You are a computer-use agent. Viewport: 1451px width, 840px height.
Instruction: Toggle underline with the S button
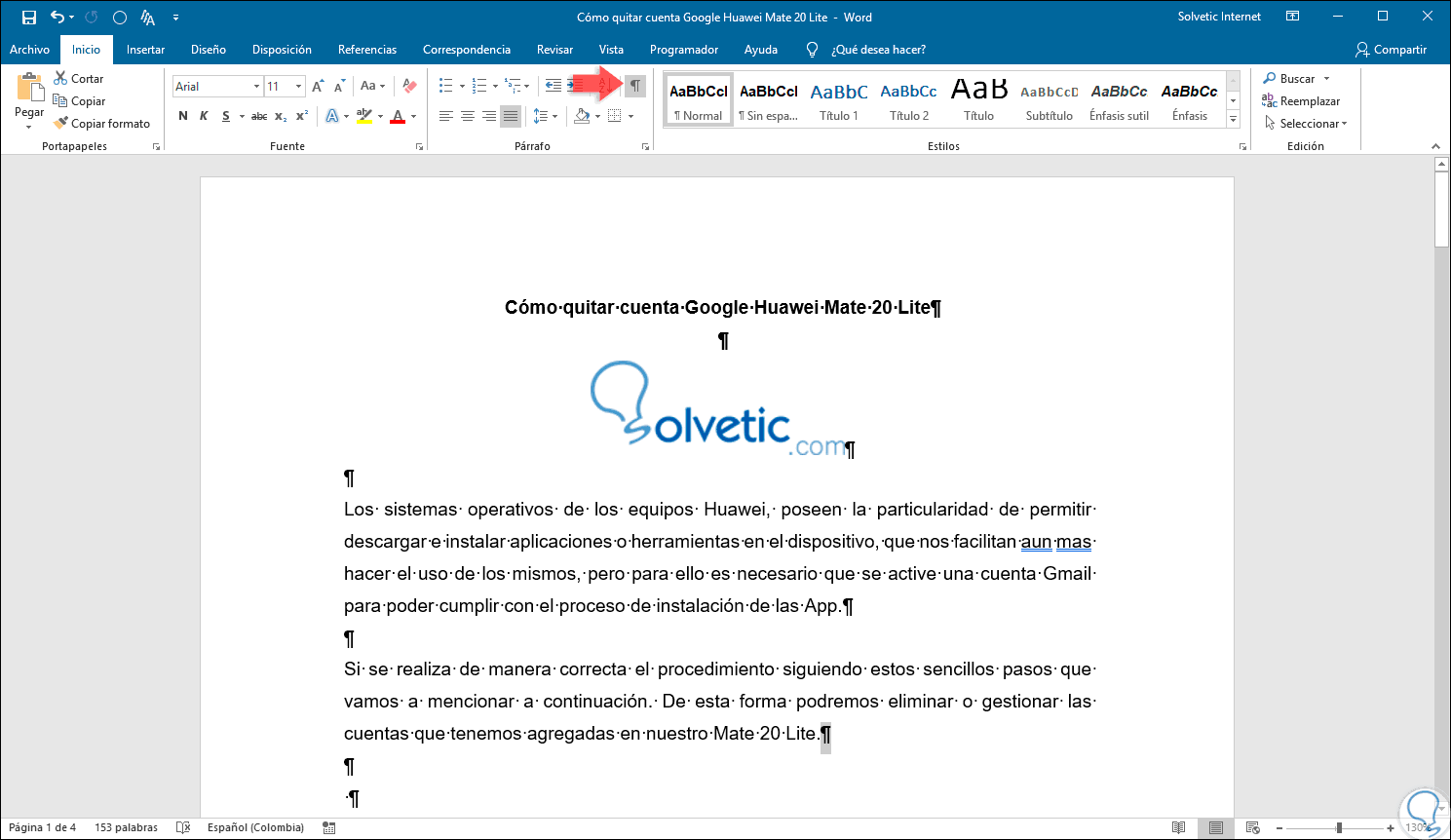[x=226, y=117]
